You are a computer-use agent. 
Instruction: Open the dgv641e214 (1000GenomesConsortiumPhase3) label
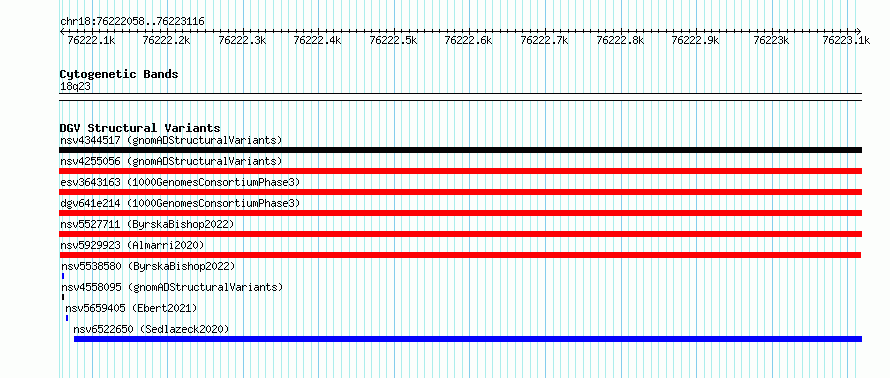point(180,203)
